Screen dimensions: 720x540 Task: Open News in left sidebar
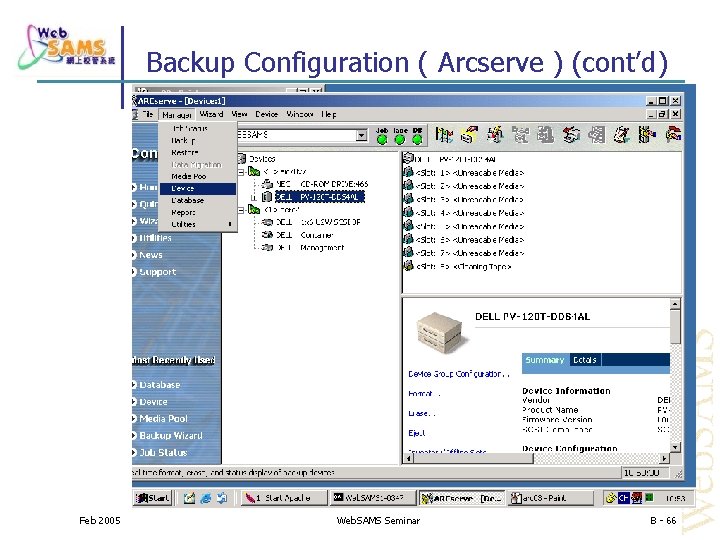(151, 255)
